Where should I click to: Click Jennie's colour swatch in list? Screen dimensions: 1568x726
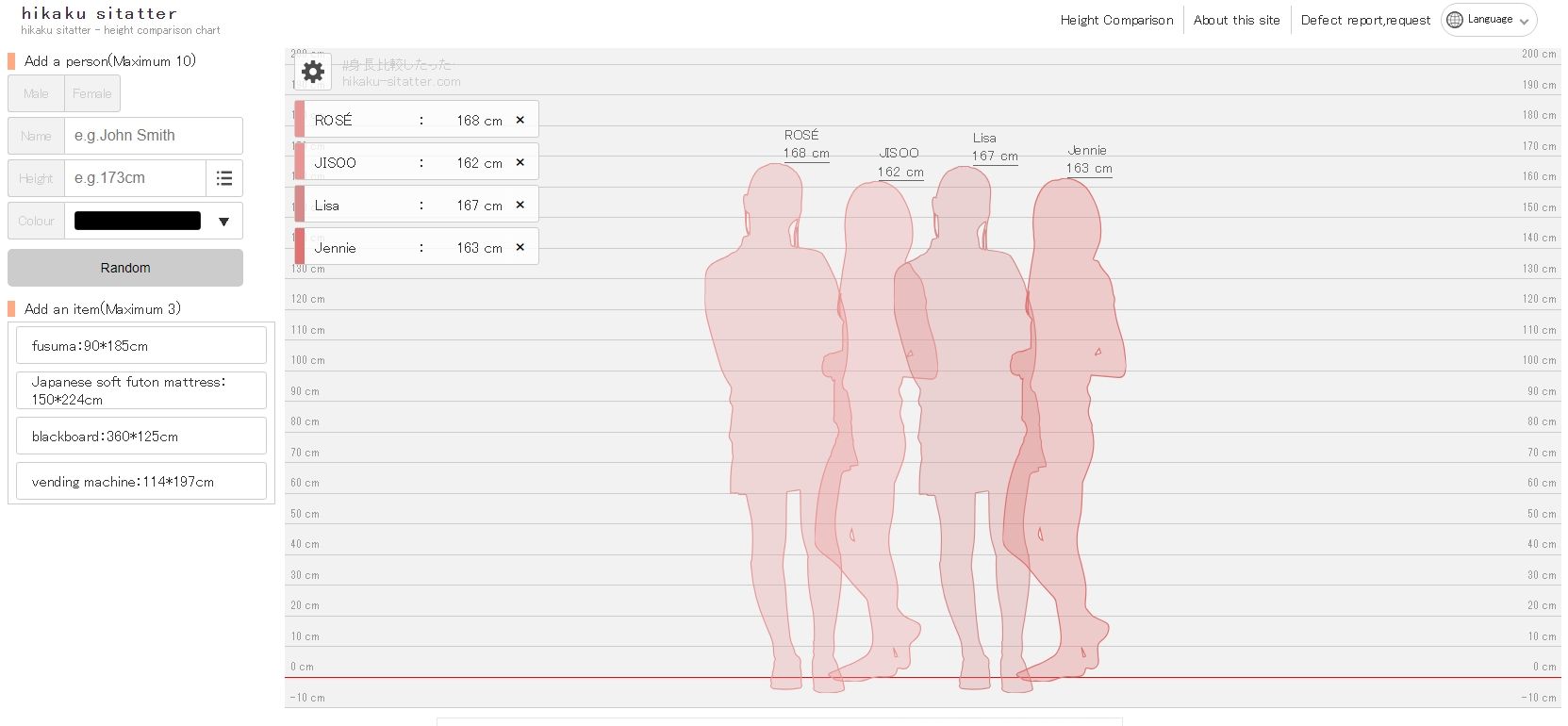[x=300, y=247]
